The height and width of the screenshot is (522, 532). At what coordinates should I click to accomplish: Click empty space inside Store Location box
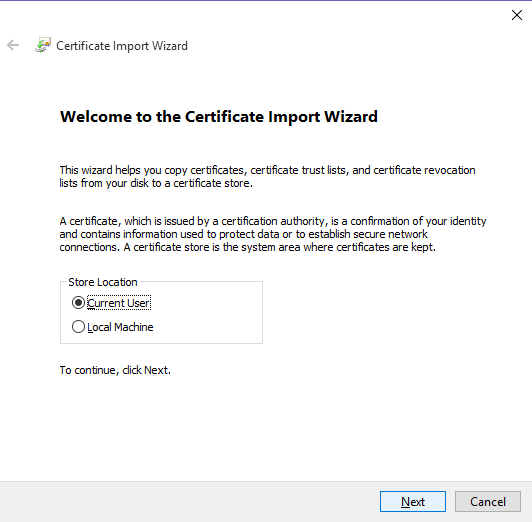coord(210,315)
